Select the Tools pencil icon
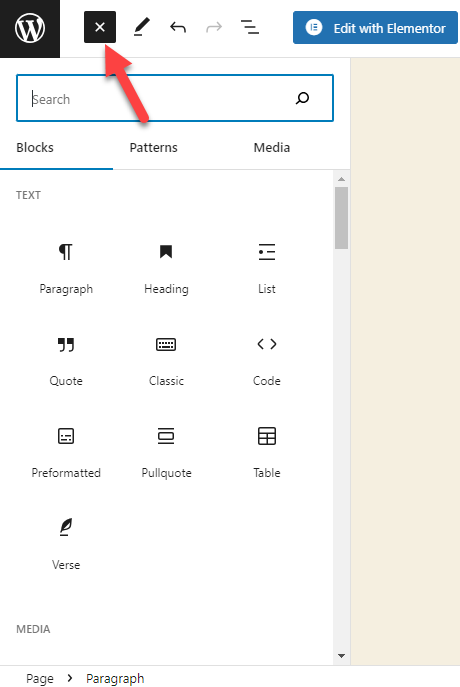 click(x=142, y=27)
